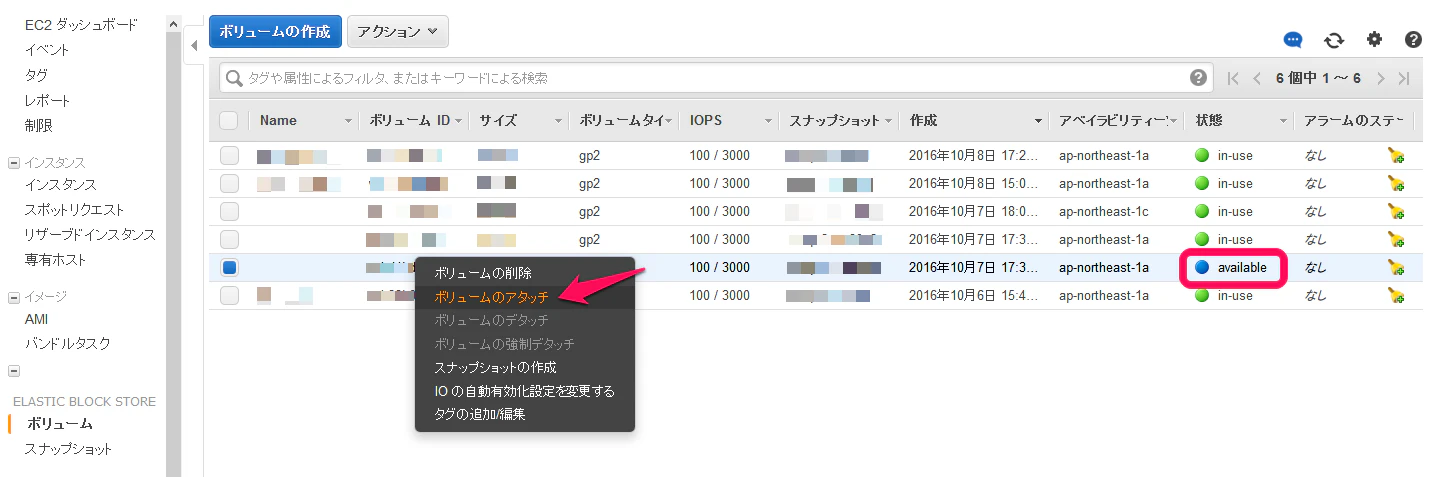
Task: Open the Name column sort dropdown
Action: click(x=348, y=121)
